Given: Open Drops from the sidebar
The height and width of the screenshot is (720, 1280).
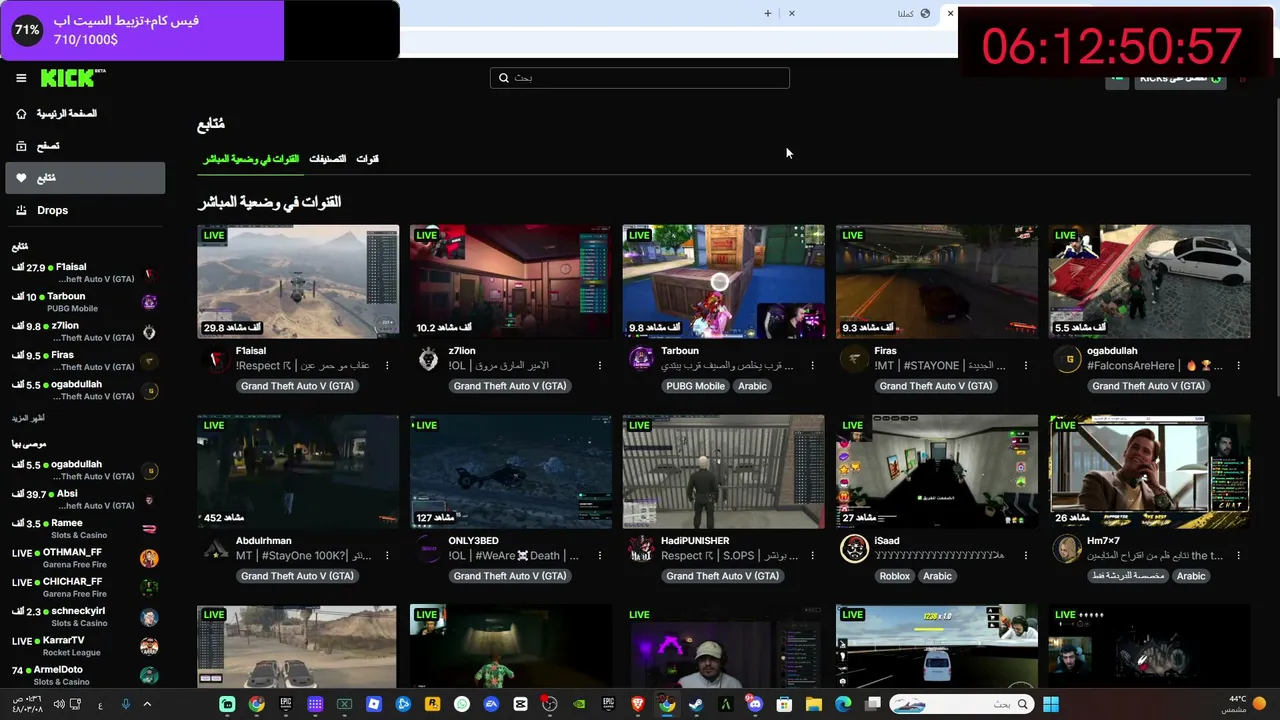Looking at the screenshot, I should pyautogui.click(x=85, y=210).
